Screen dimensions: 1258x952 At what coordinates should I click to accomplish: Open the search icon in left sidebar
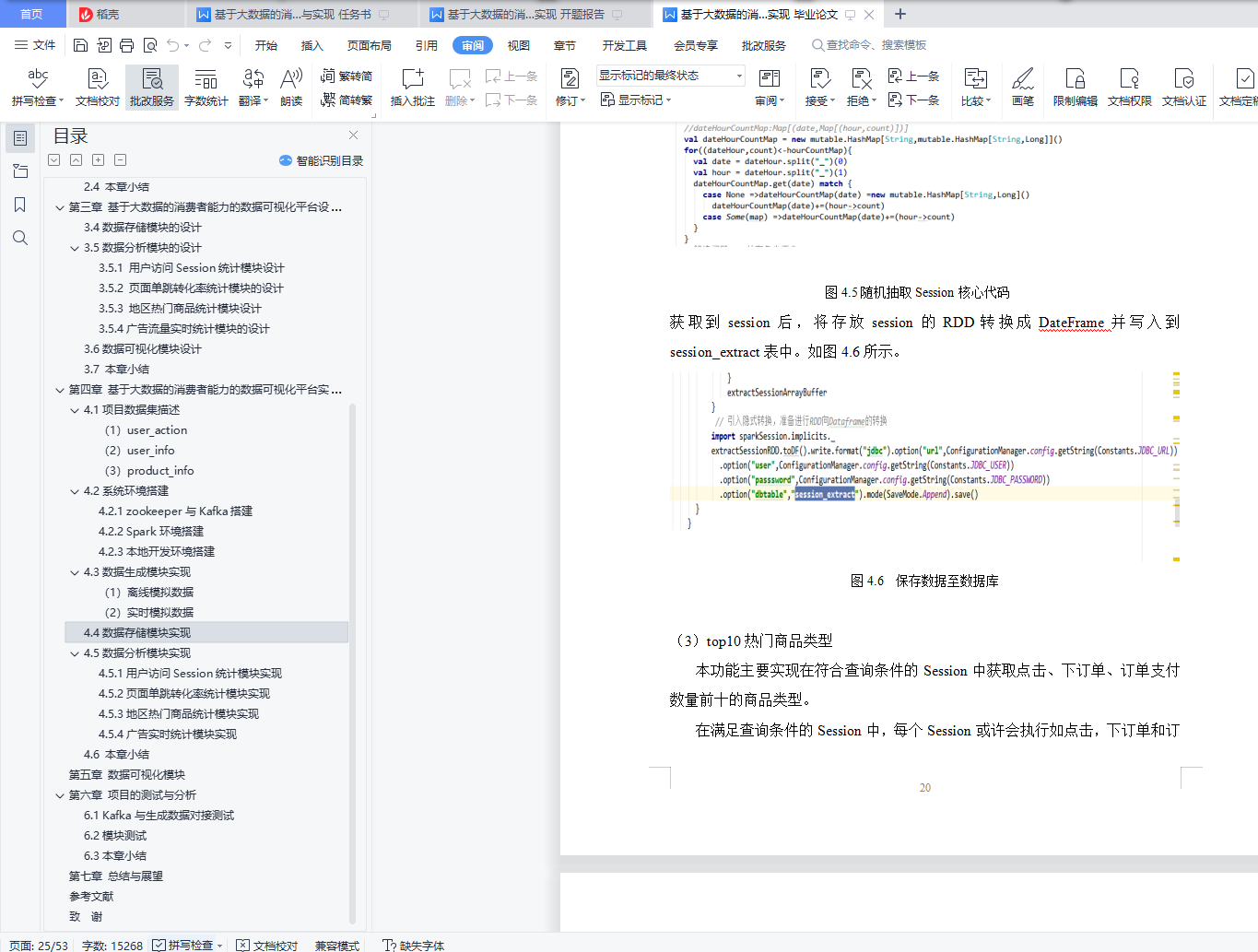20,238
